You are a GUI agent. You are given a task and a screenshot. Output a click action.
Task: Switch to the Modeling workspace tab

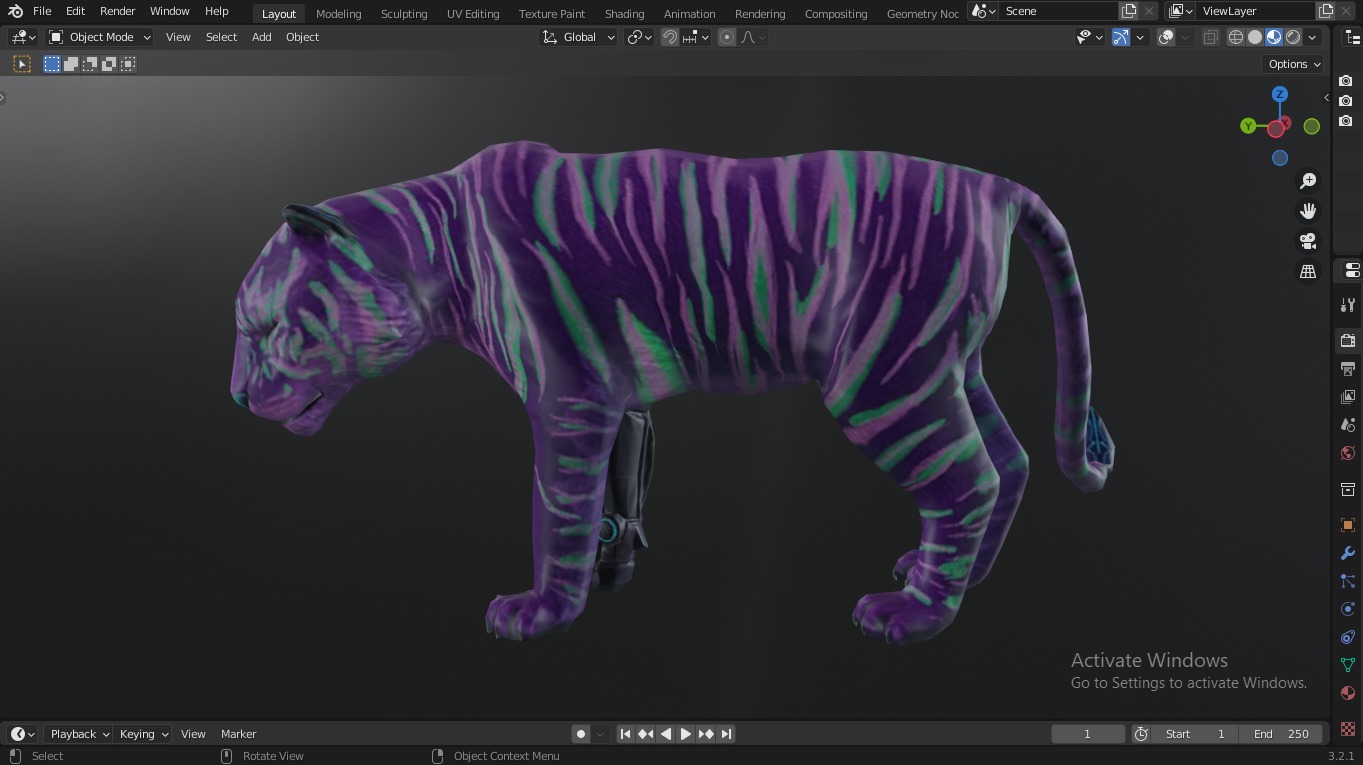pos(338,14)
